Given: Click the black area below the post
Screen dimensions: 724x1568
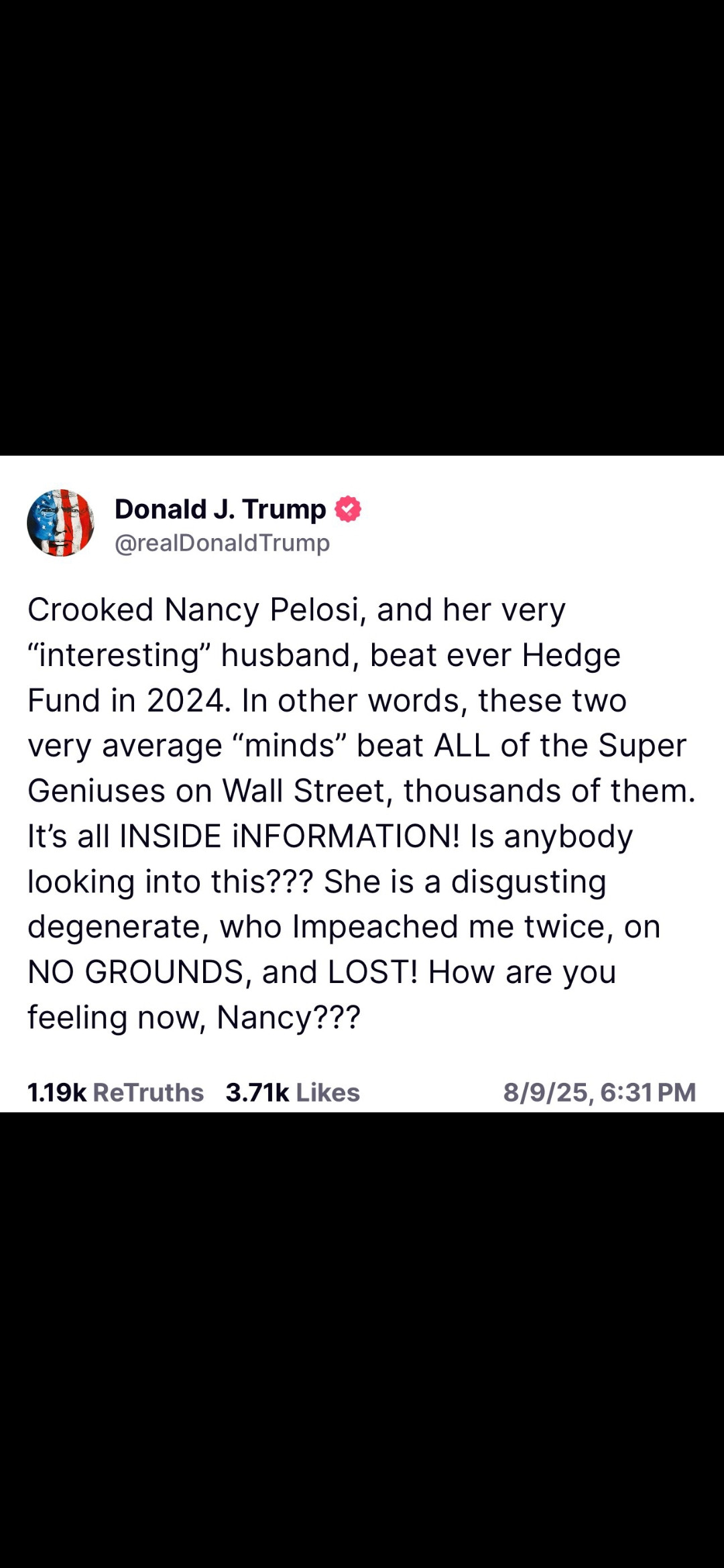Looking at the screenshot, I should (x=362, y=1340).
